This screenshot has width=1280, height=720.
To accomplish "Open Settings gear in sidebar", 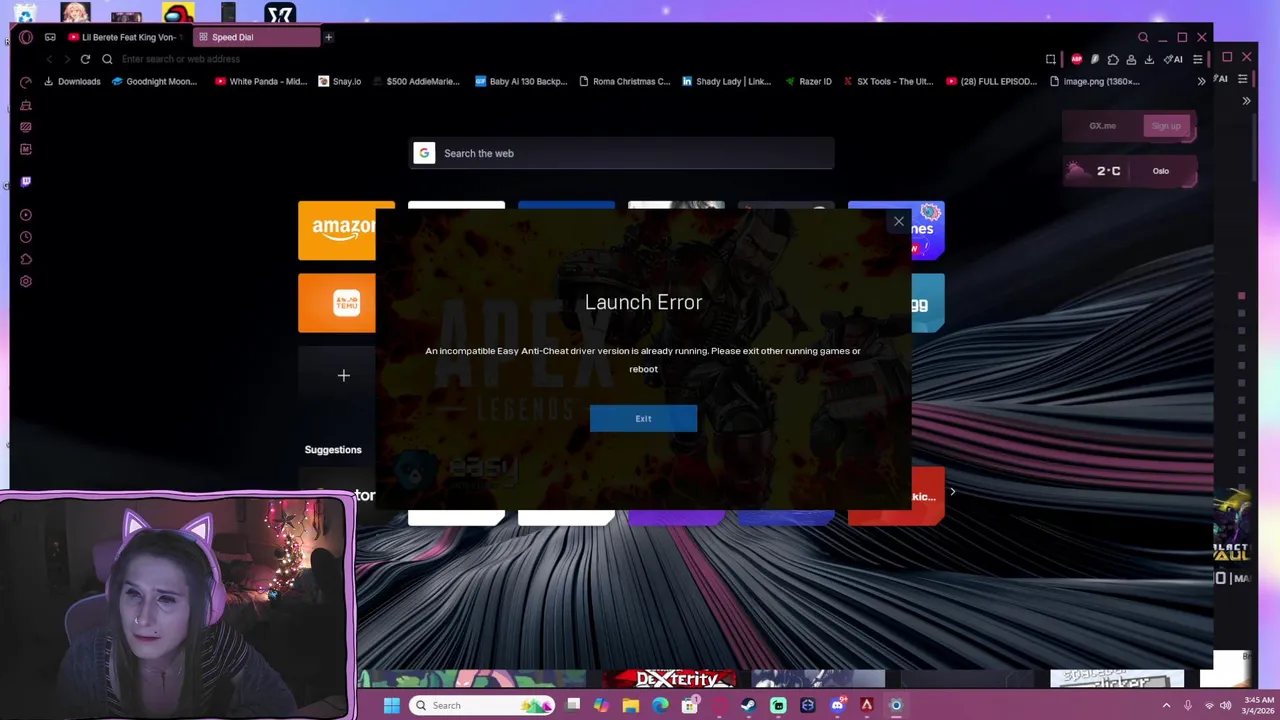I will (26, 281).
